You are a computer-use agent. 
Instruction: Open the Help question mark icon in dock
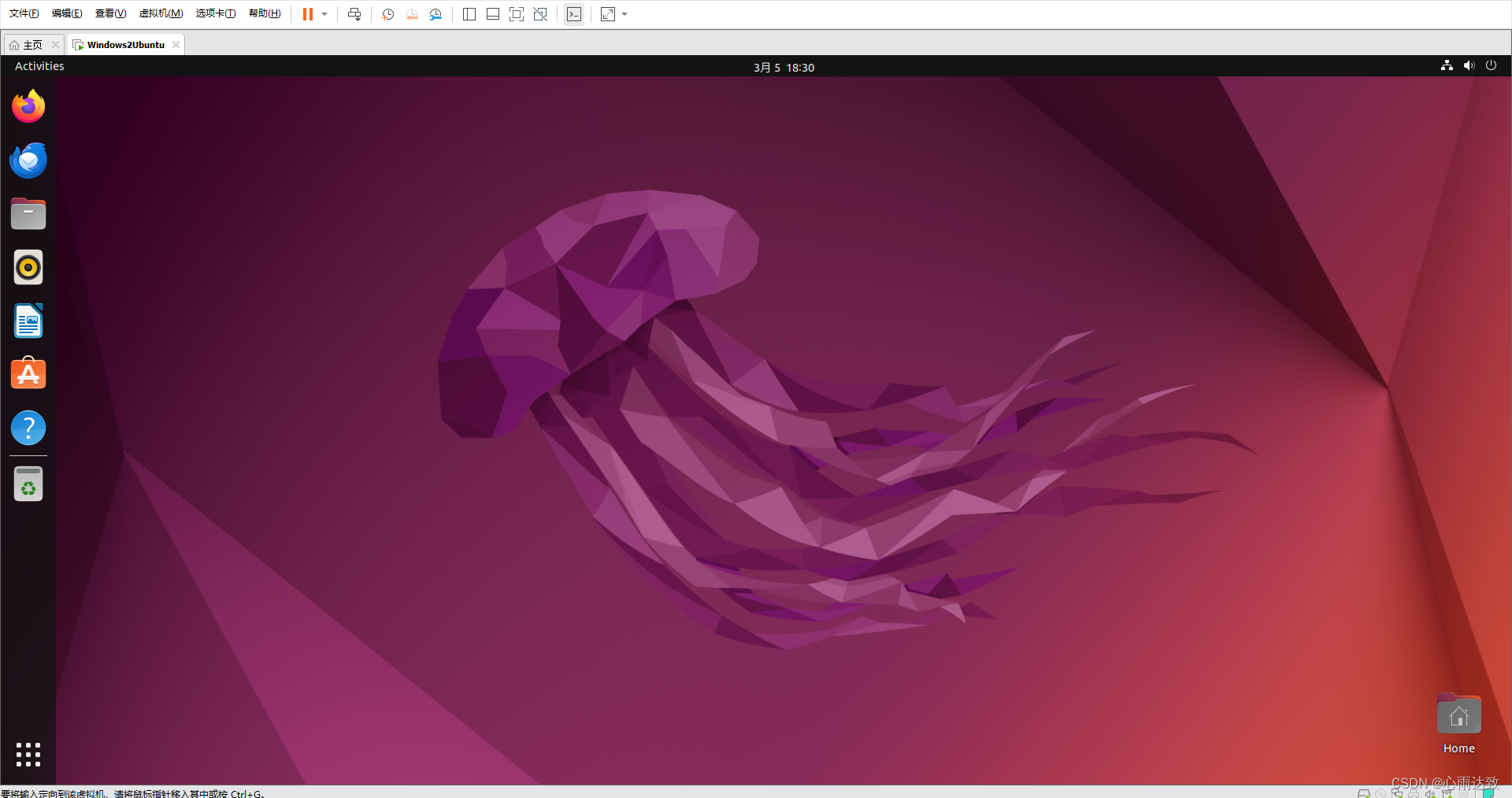coord(28,428)
